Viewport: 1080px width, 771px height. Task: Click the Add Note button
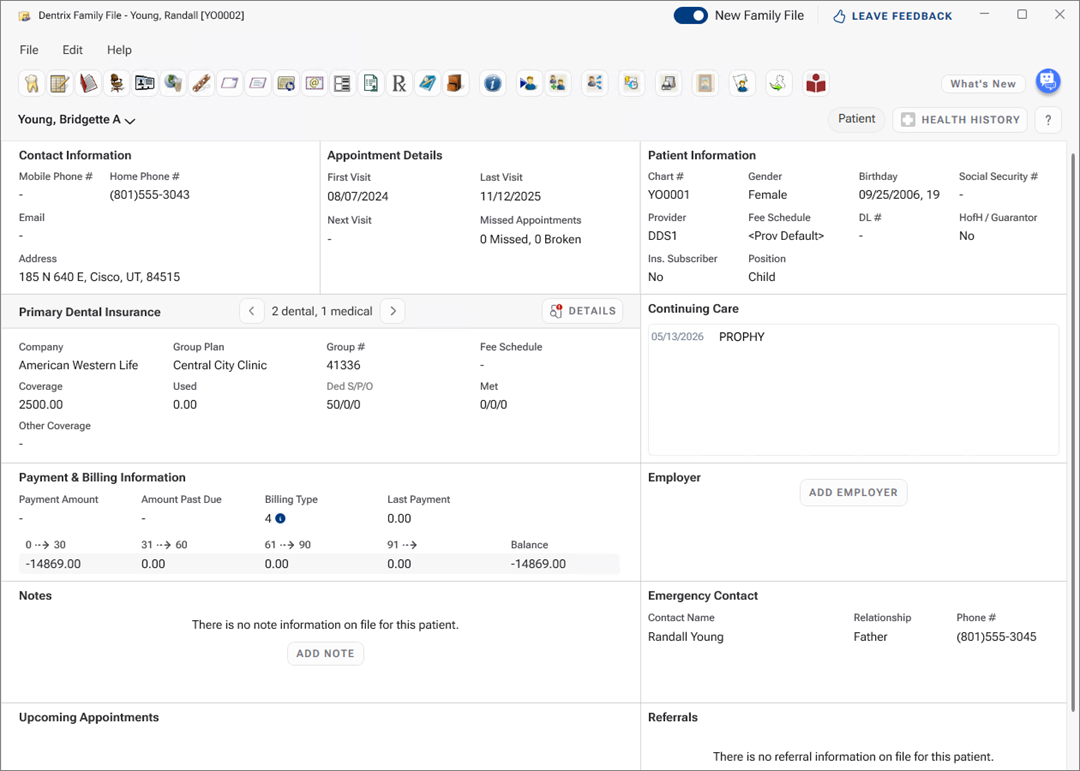325,653
